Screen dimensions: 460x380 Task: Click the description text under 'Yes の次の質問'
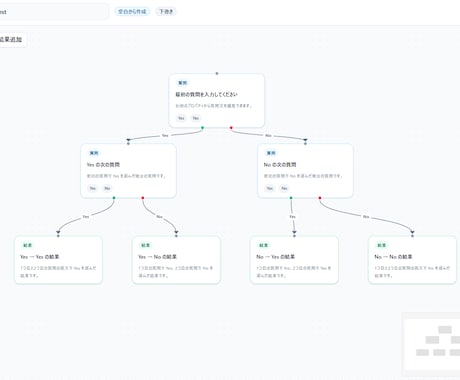126,176
